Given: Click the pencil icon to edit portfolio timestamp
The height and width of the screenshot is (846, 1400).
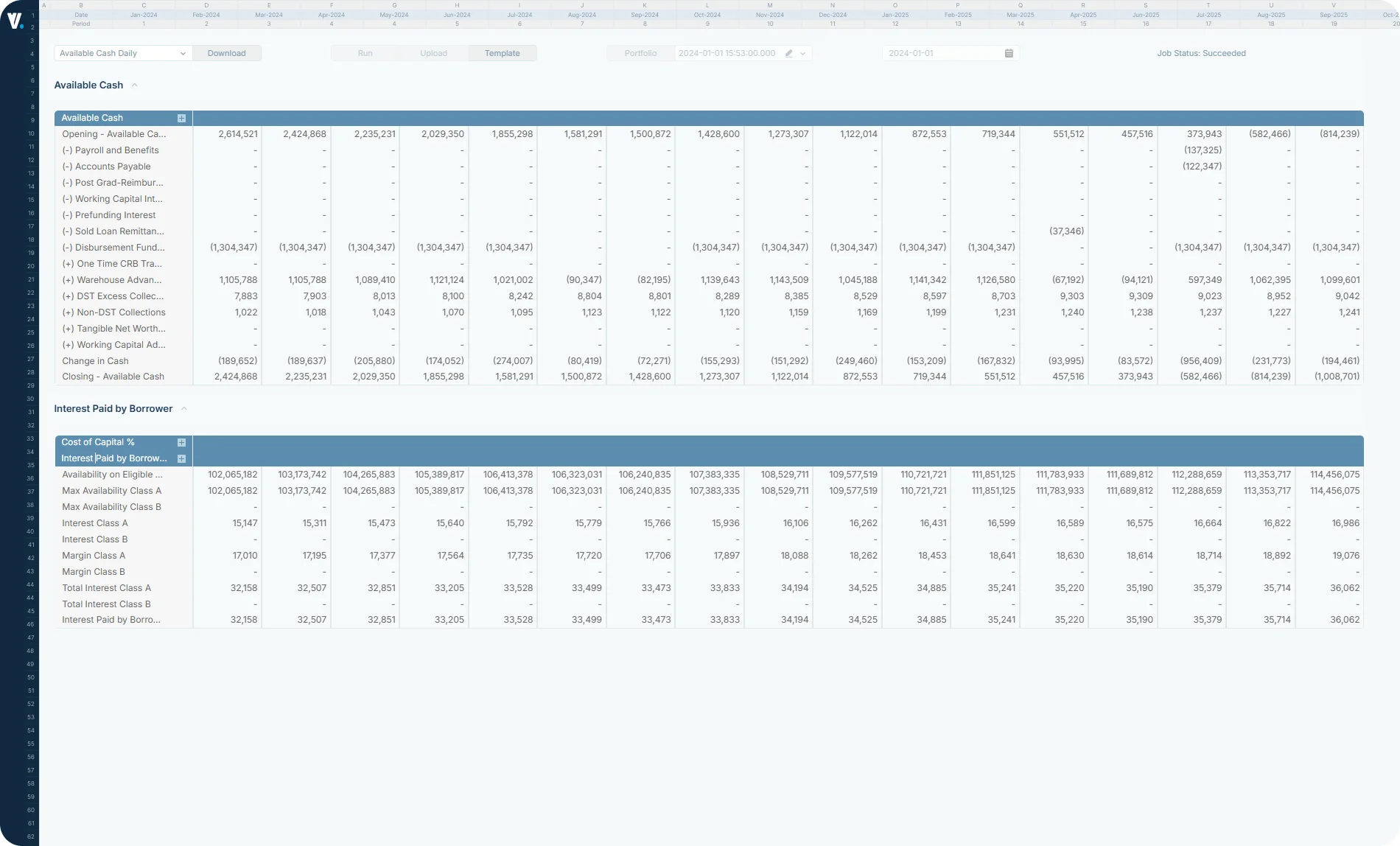Looking at the screenshot, I should coord(788,53).
